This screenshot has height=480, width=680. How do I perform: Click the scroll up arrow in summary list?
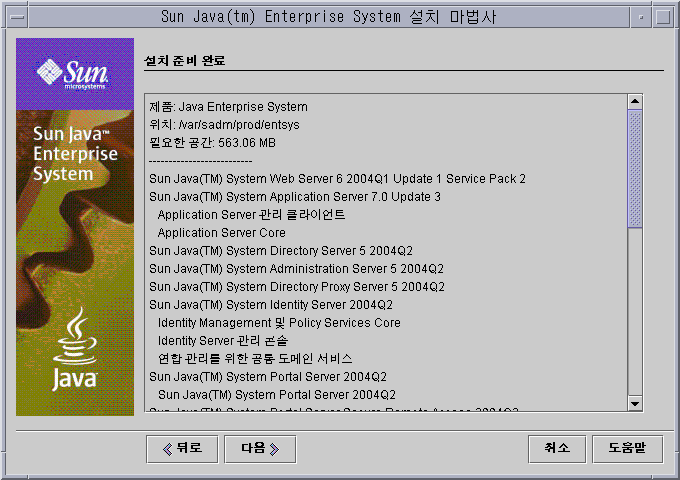(x=635, y=101)
